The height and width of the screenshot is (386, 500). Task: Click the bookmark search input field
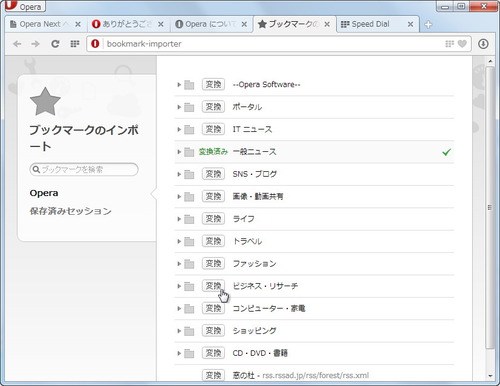84,169
